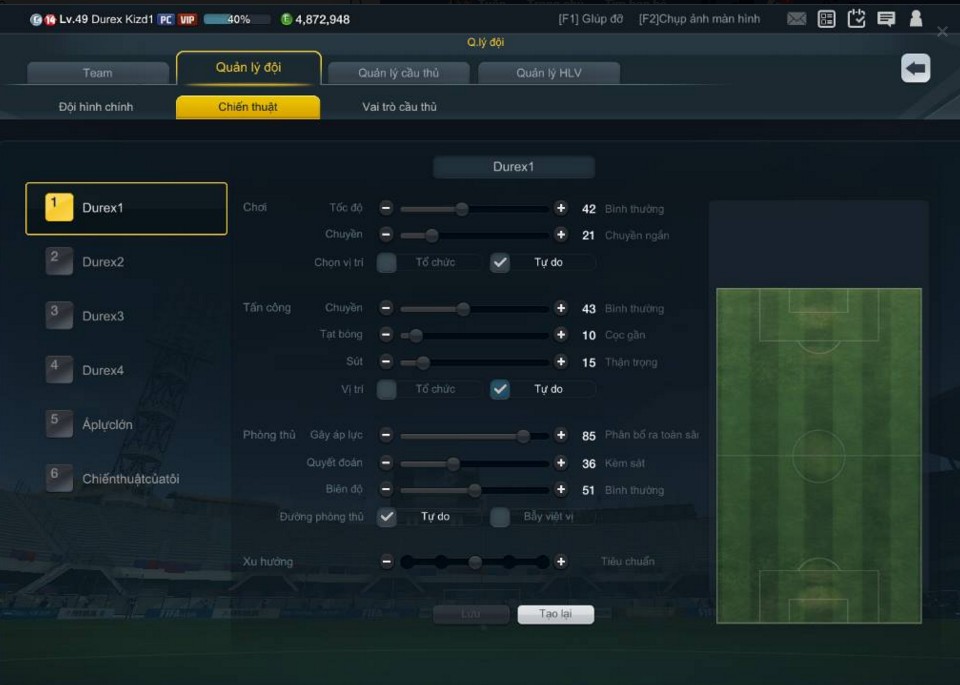960x685 pixels.
Task: Open the calendar check-in icon
Action: pyautogui.click(x=856, y=19)
